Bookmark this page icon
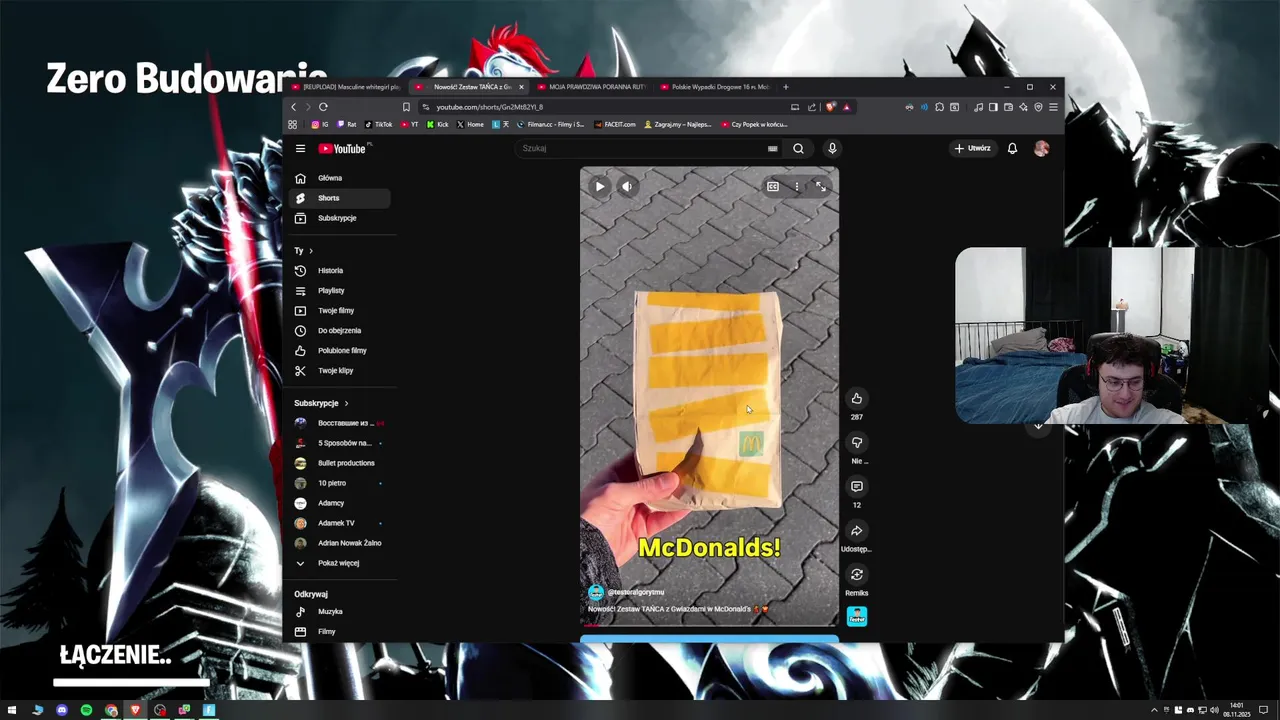Viewport: 1280px width, 720px height. (406, 107)
